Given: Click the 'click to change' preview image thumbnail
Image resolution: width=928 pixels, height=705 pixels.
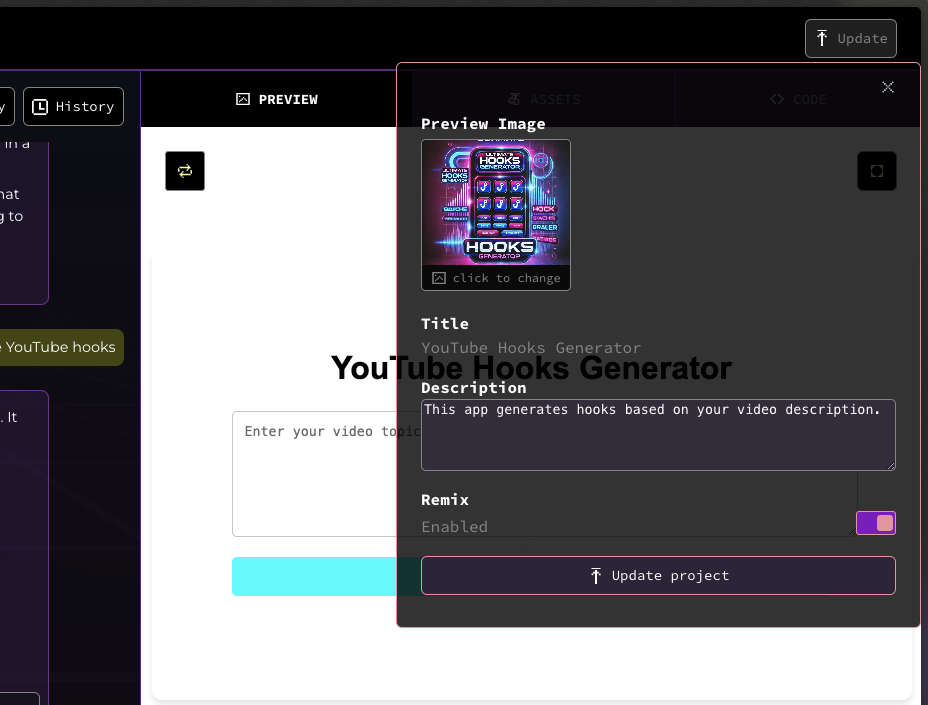Looking at the screenshot, I should pos(496,207).
